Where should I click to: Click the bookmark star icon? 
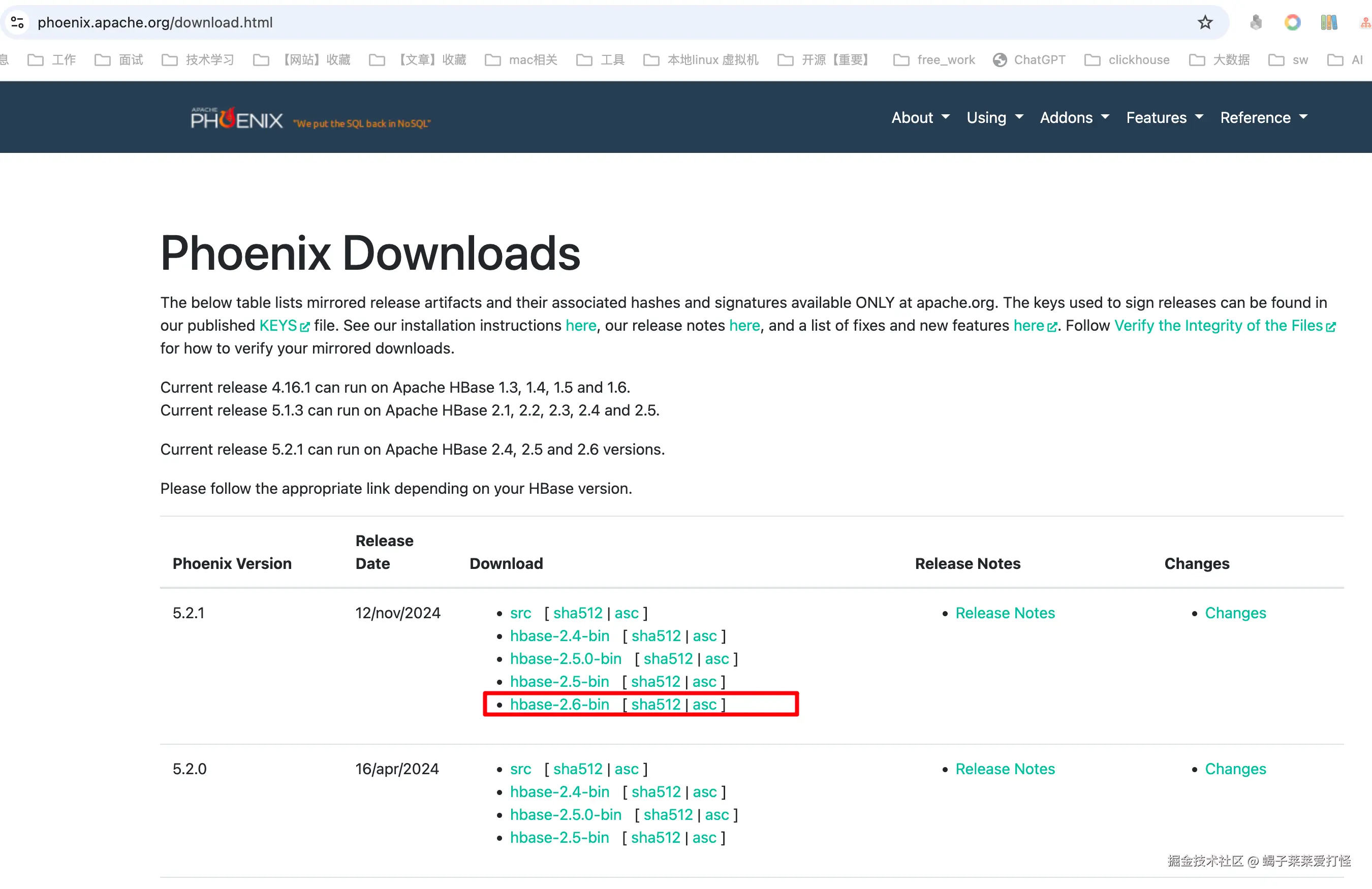(1205, 22)
